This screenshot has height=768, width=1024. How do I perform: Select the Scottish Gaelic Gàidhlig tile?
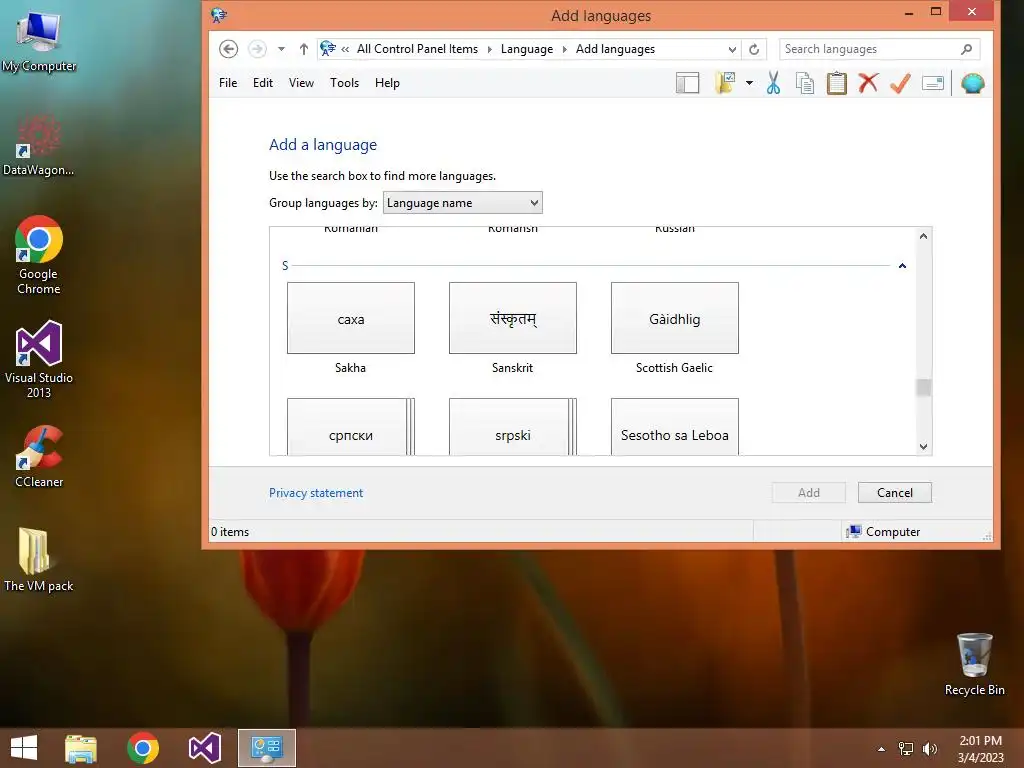675,318
